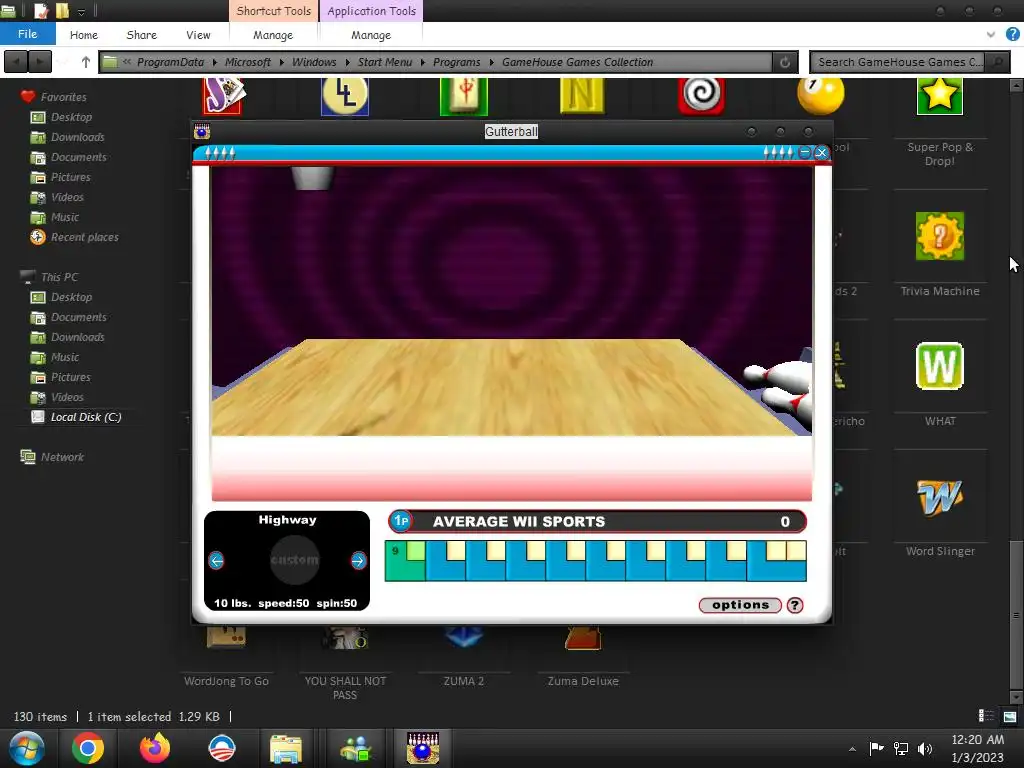Select the Word Slinger shortcut icon
This screenshot has width=1024, height=768.
[x=939, y=497]
